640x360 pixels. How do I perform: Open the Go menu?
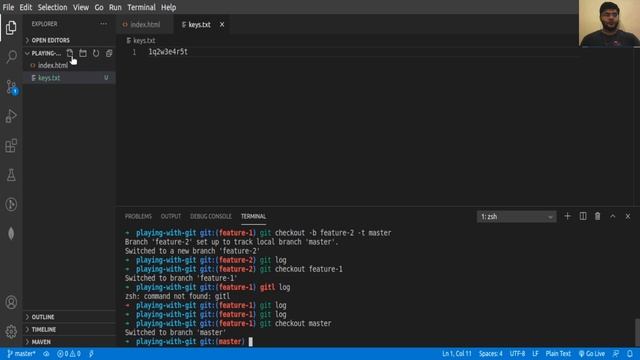99,7
